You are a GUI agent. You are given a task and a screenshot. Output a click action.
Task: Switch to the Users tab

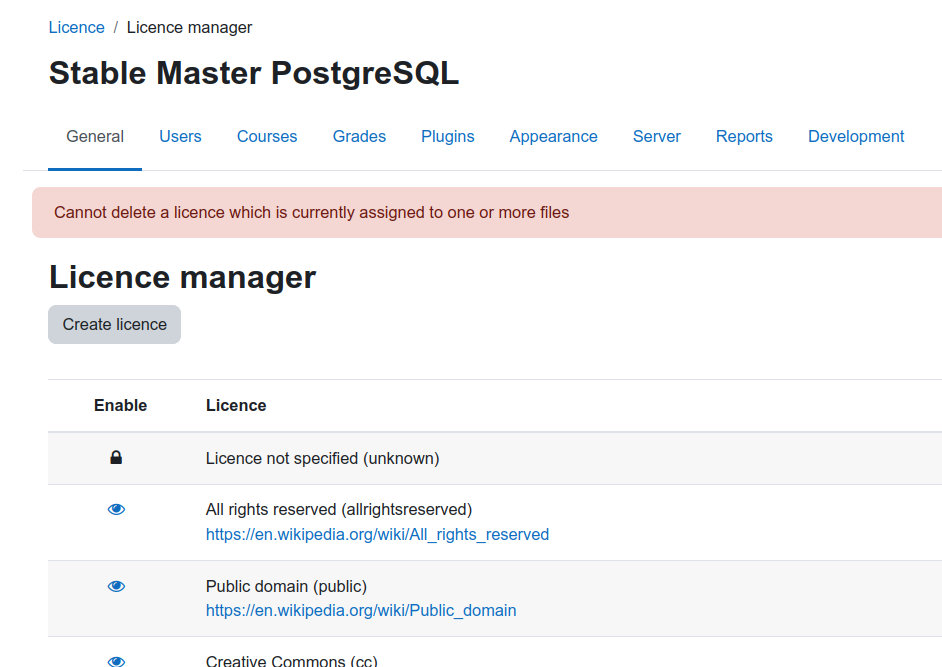point(180,136)
